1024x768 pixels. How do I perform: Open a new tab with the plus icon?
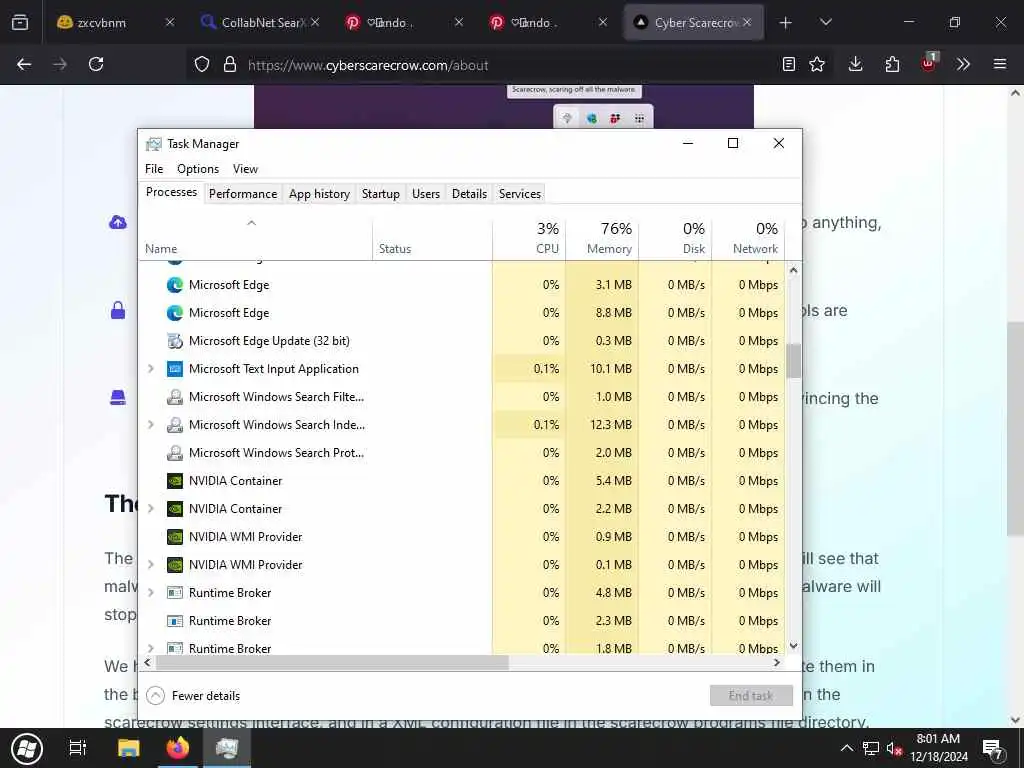[786, 23]
